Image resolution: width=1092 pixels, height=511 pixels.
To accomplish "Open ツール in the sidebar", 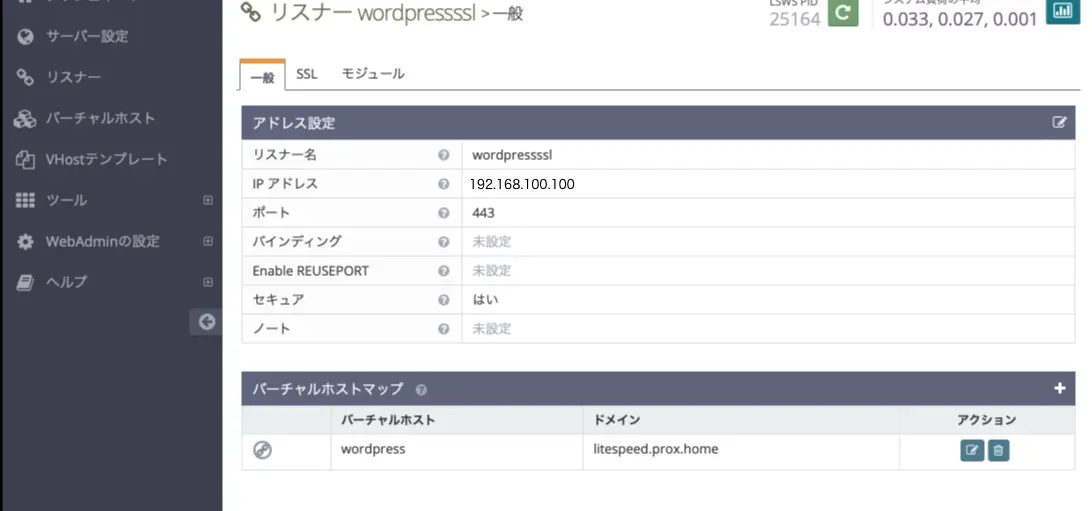I will click(66, 201).
